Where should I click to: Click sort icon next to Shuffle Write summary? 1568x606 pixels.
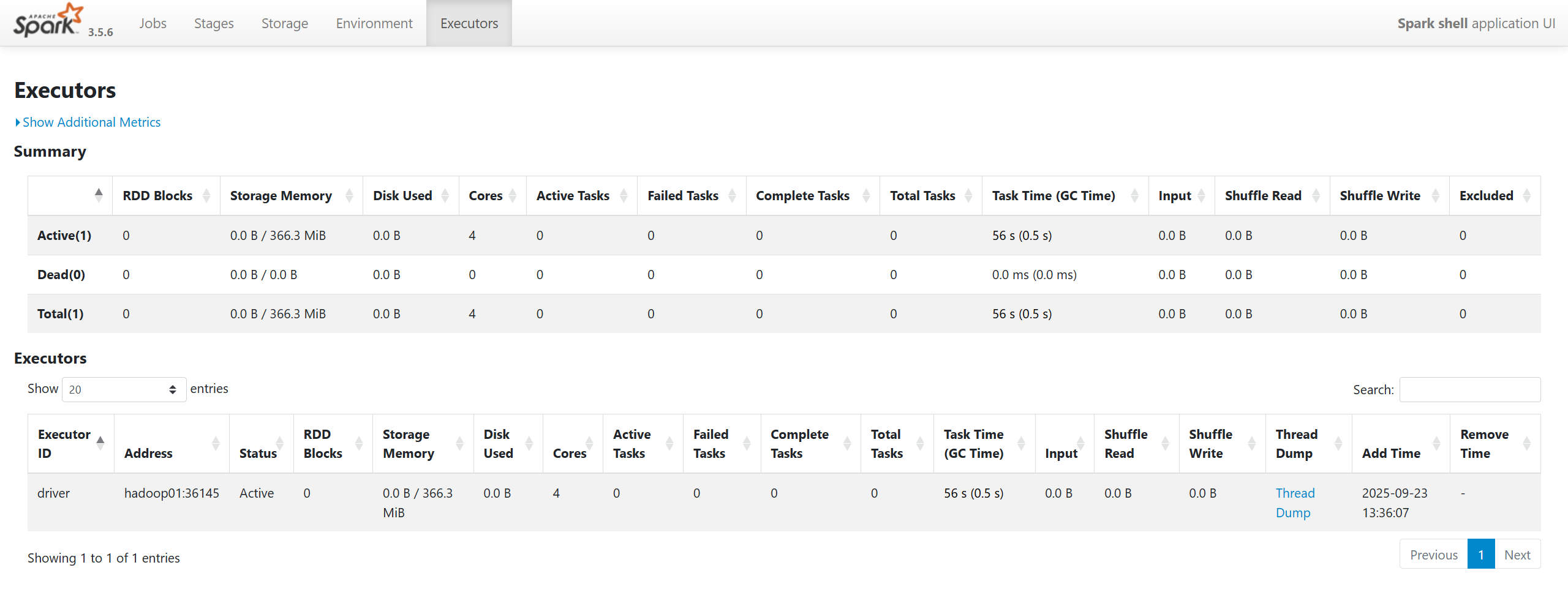pos(1435,196)
